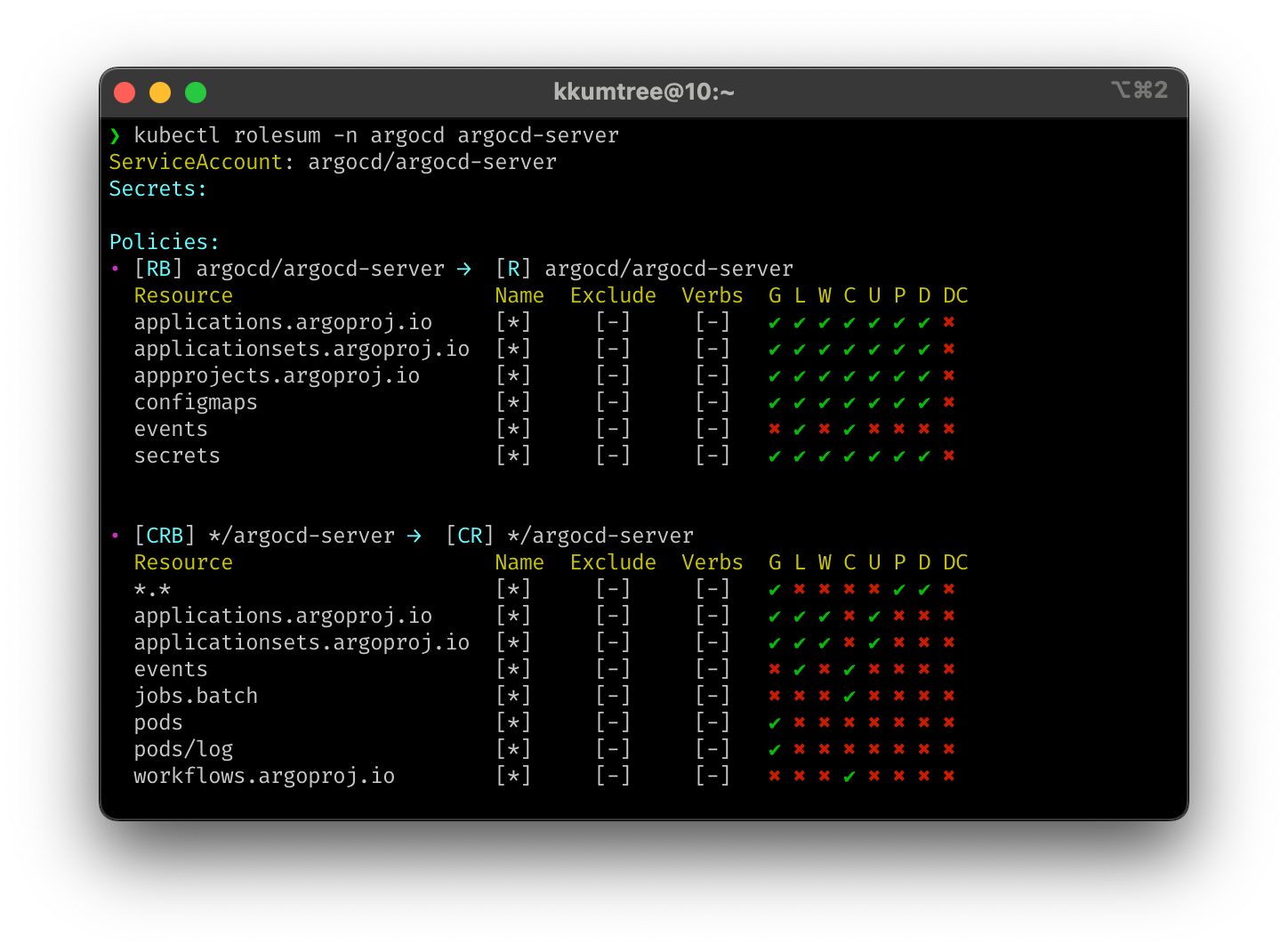
Task: Click the window title kkumtree@10:~
Action: [644, 92]
